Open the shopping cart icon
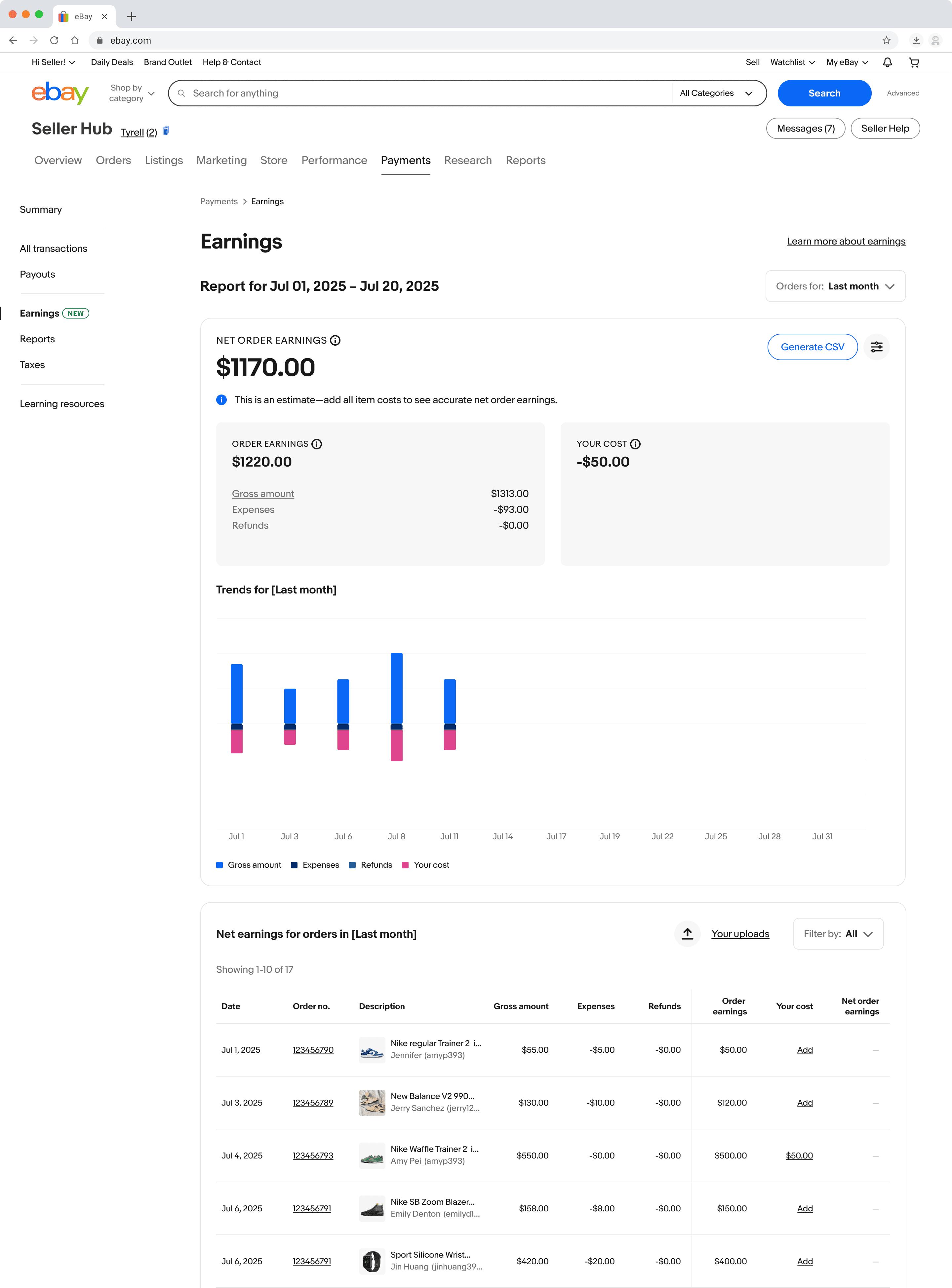The image size is (952, 1288). pyautogui.click(x=913, y=62)
